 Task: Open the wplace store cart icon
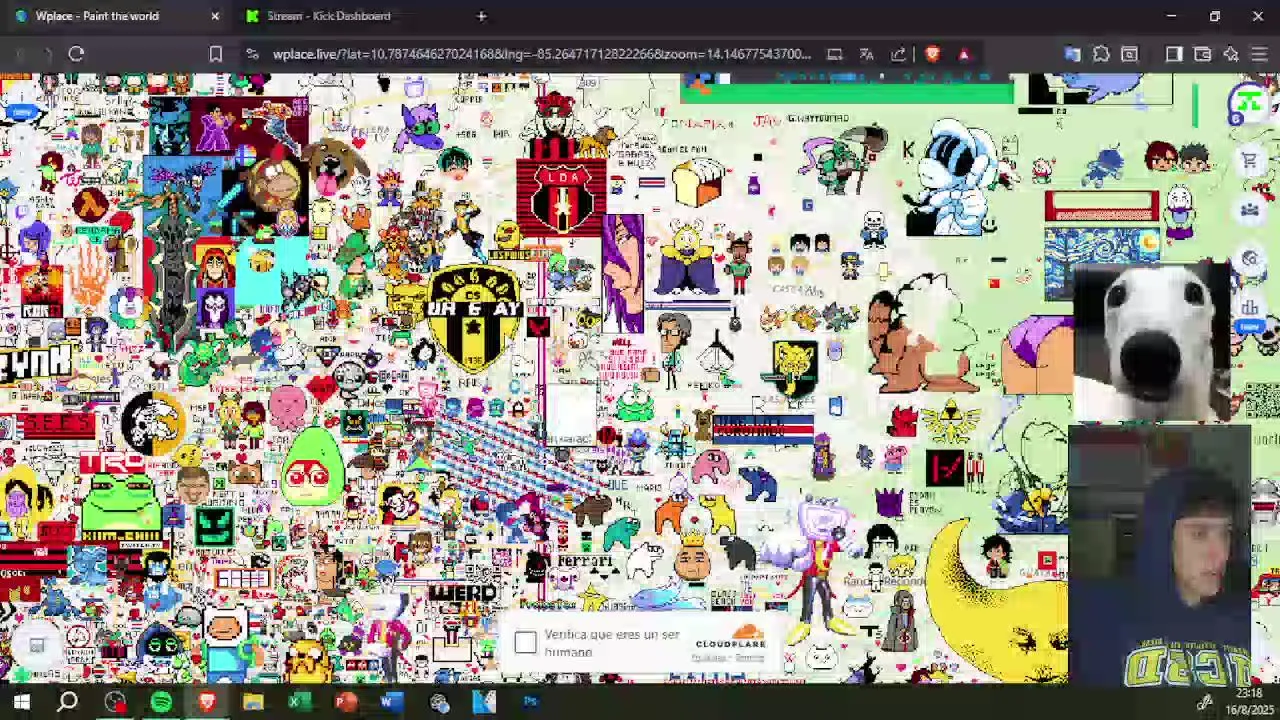click(x=1249, y=161)
